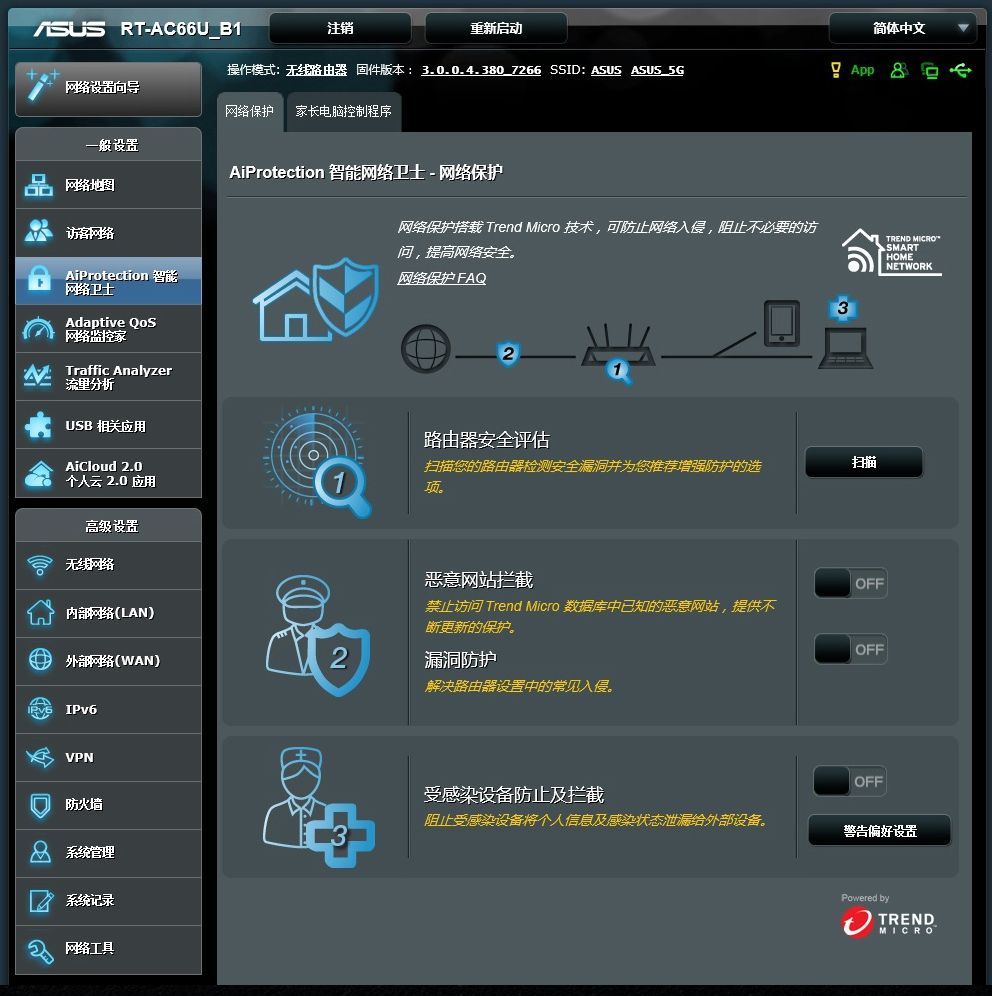Viewport: 992px width, 996px height.
Task: Click the 系统管理 administration user icon
Action: click(40, 852)
